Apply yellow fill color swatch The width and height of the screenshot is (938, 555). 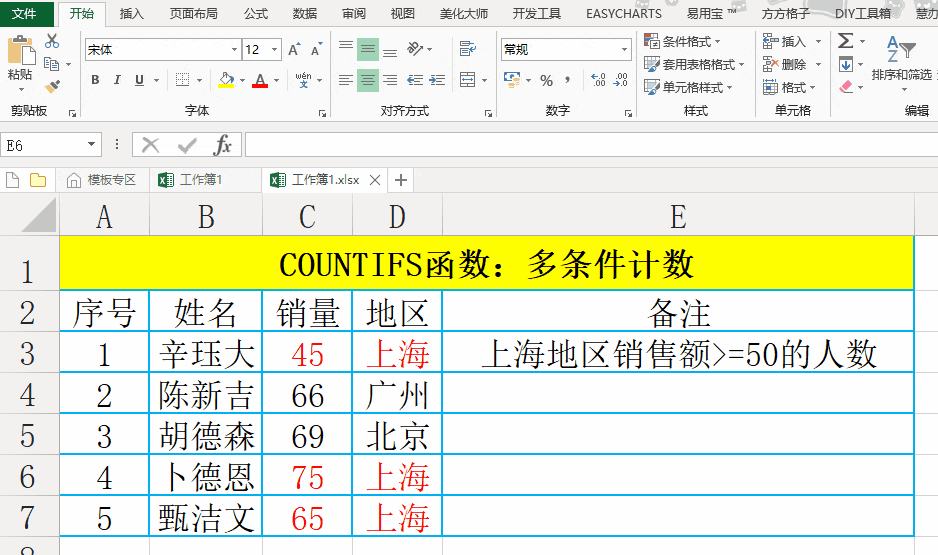226,80
